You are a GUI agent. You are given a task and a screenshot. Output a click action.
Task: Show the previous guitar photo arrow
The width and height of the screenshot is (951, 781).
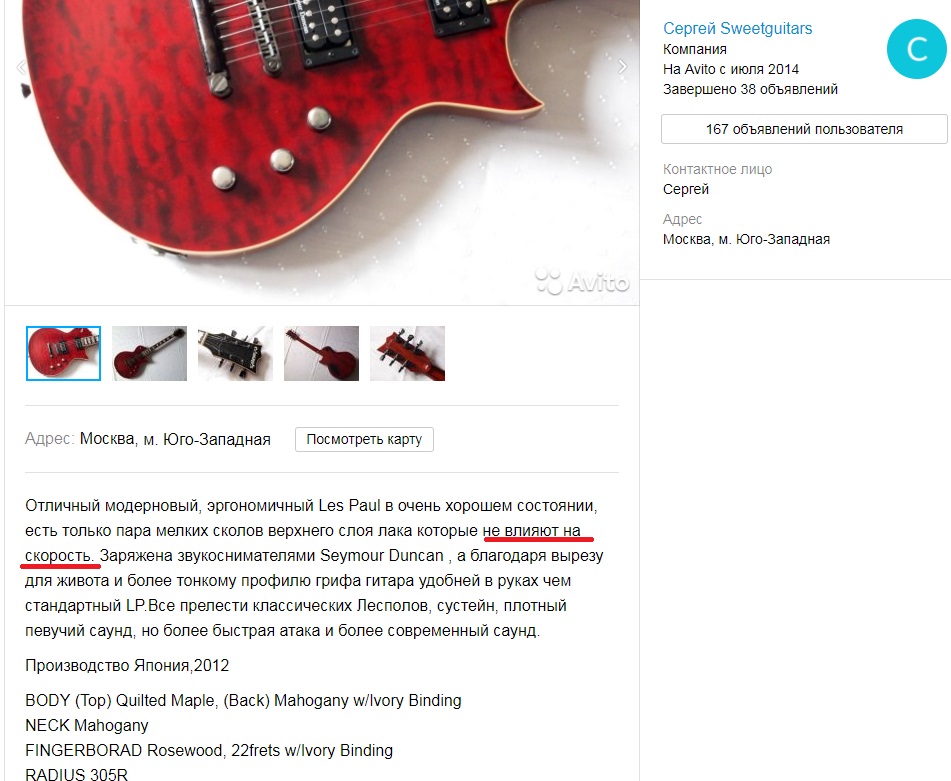[21, 67]
